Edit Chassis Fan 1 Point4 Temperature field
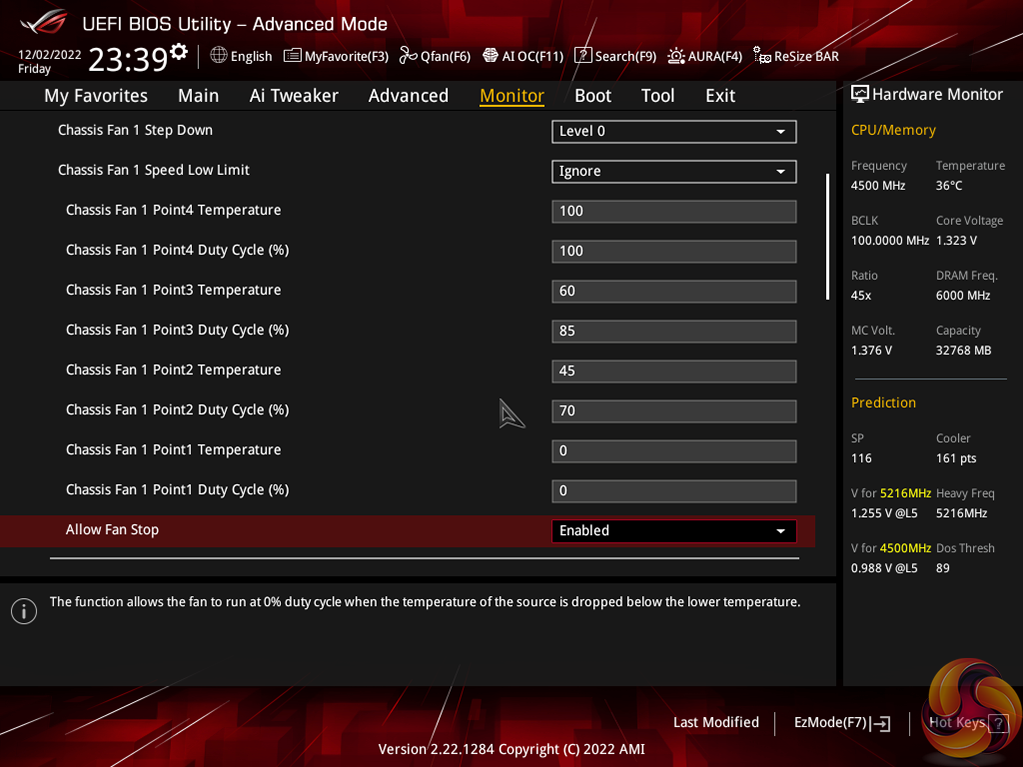The height and width of the screenshot is (767, 1023). coord(674,211)
